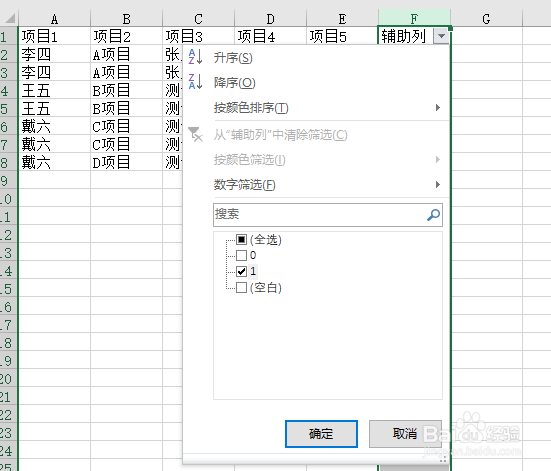Screen dimensions: 551x471
Task: Expand the 数字筛选 submenu arrow
Action: tap(438, 185)
